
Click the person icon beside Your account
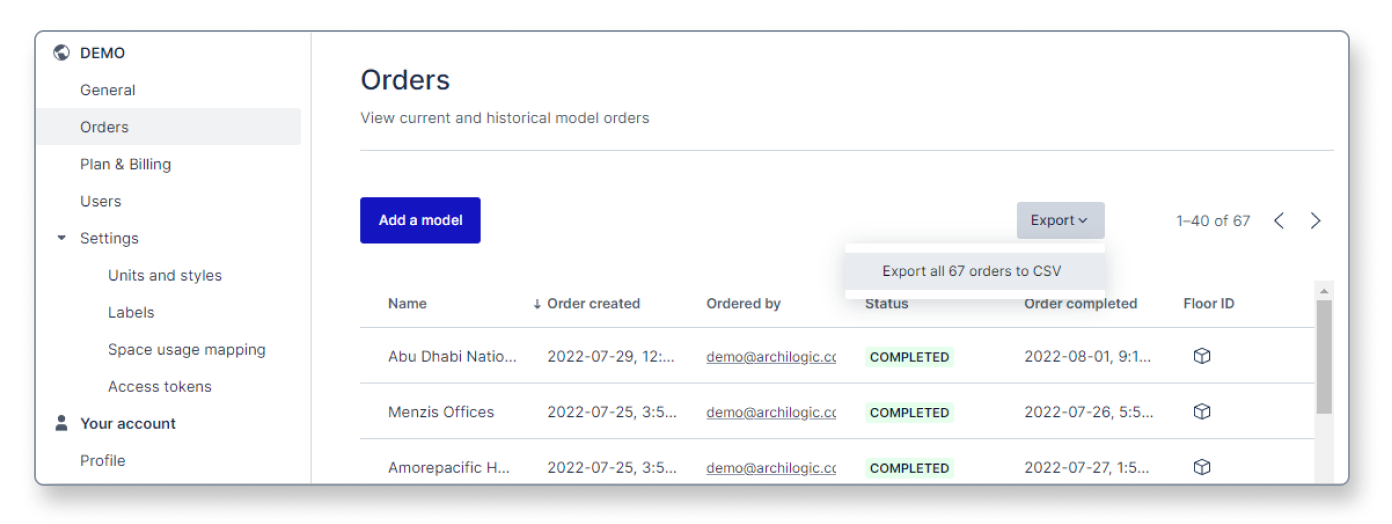pyautogui.click(x=62, y=423)
